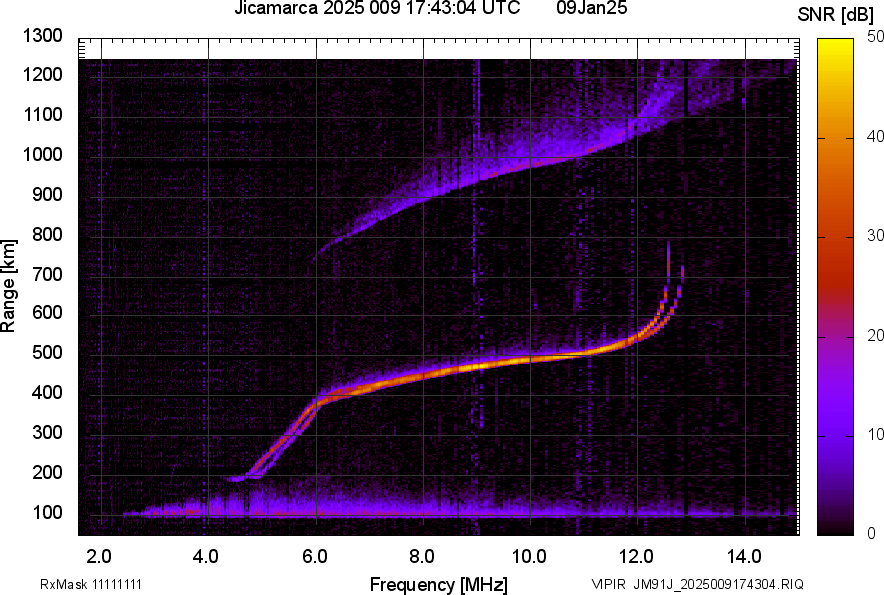Click the frequency axis label '6.0'

coord(315,556)
